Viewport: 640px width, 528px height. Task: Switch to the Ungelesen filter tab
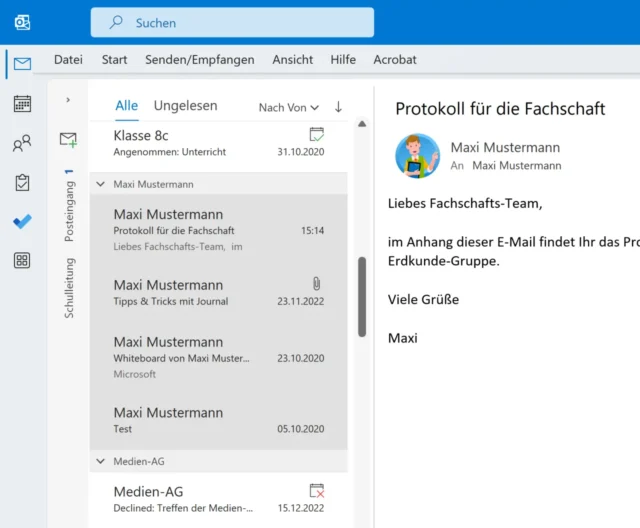(x=185, y=106)
